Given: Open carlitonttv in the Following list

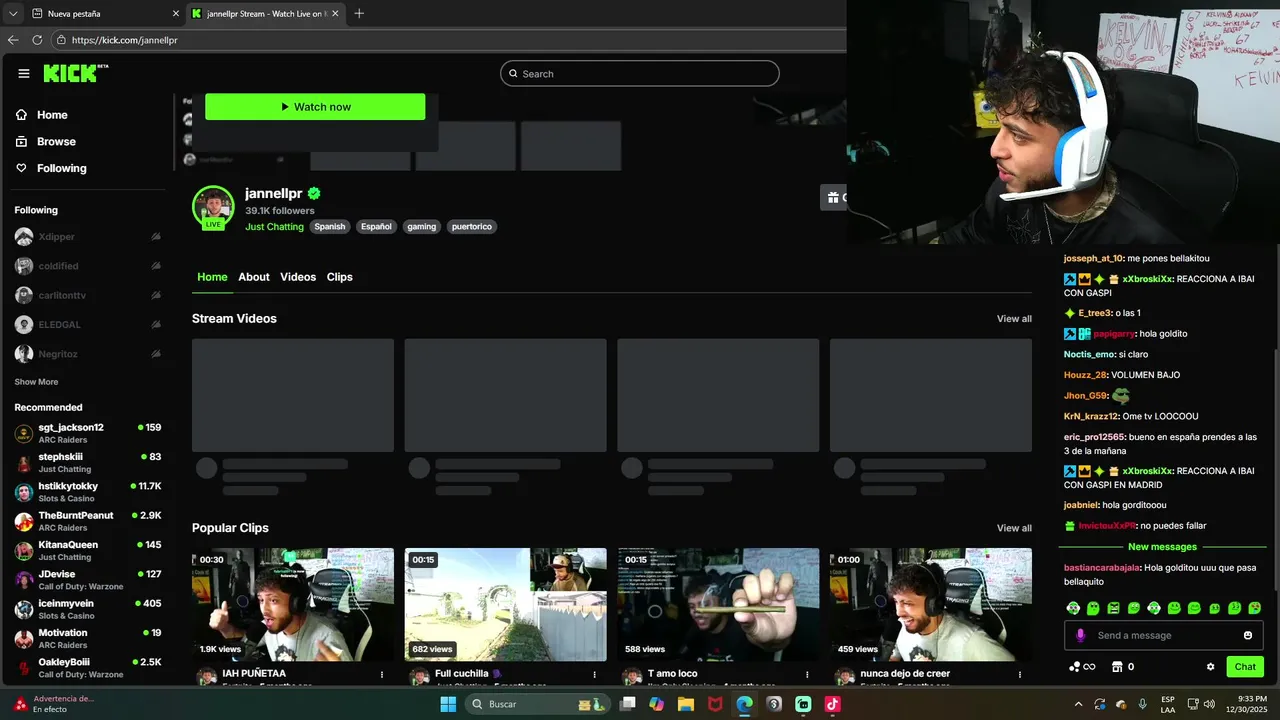Looking at the screenshot, I should pos(88,296).
